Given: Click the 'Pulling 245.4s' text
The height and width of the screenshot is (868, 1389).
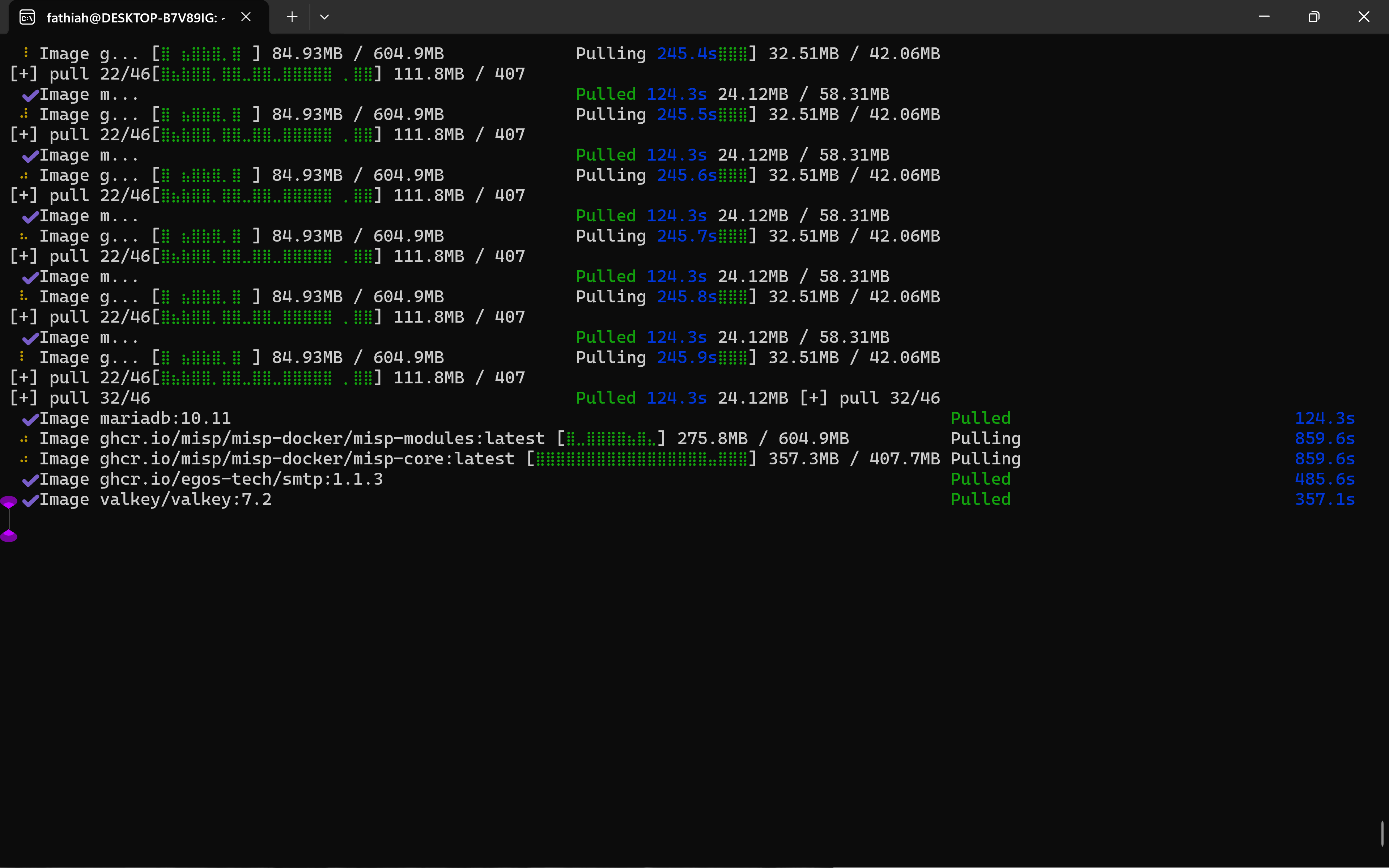Looking at the screenshot, I should click(646, 54).
